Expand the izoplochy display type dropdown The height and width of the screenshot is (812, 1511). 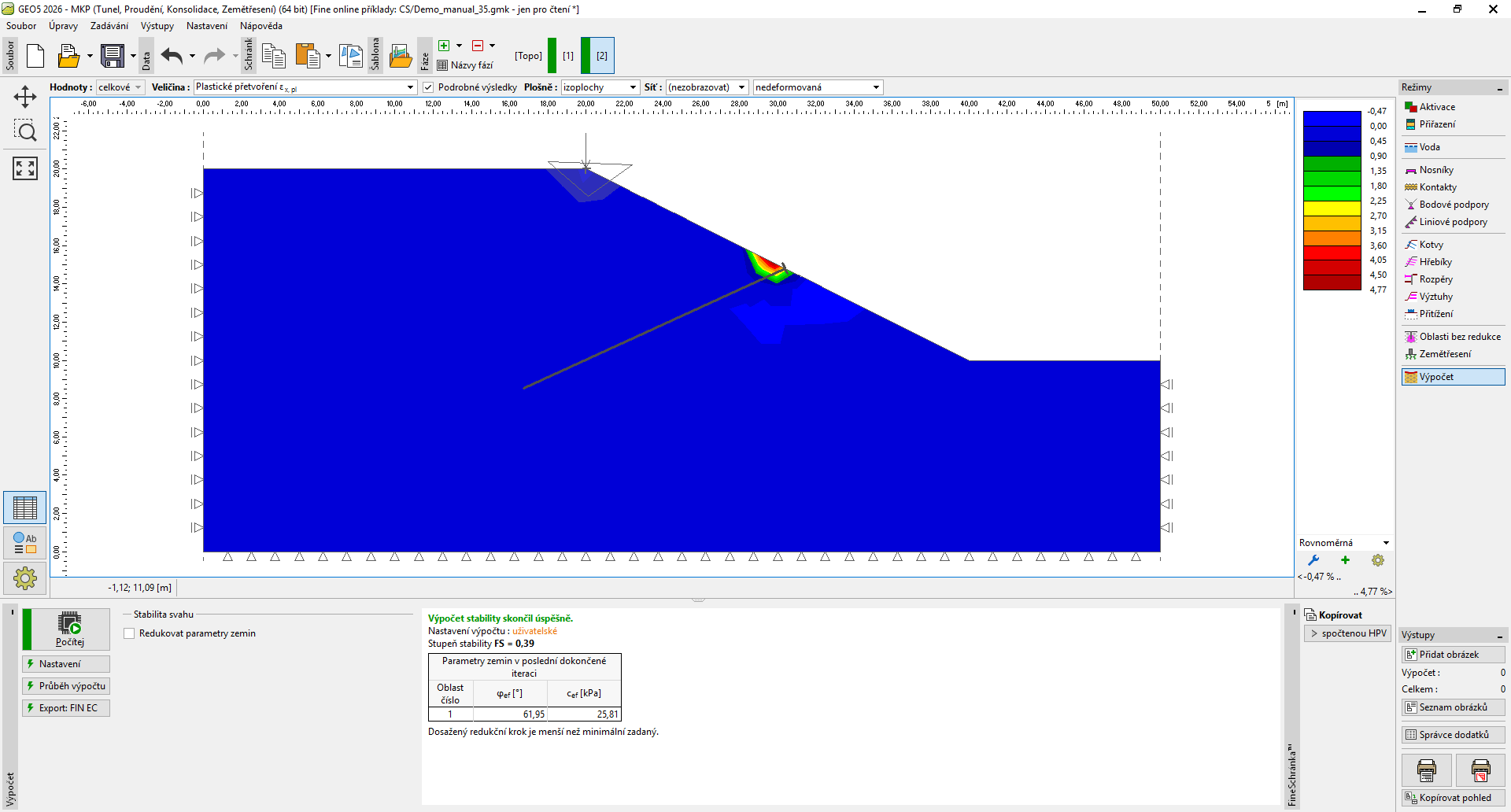tap(600, 87)
